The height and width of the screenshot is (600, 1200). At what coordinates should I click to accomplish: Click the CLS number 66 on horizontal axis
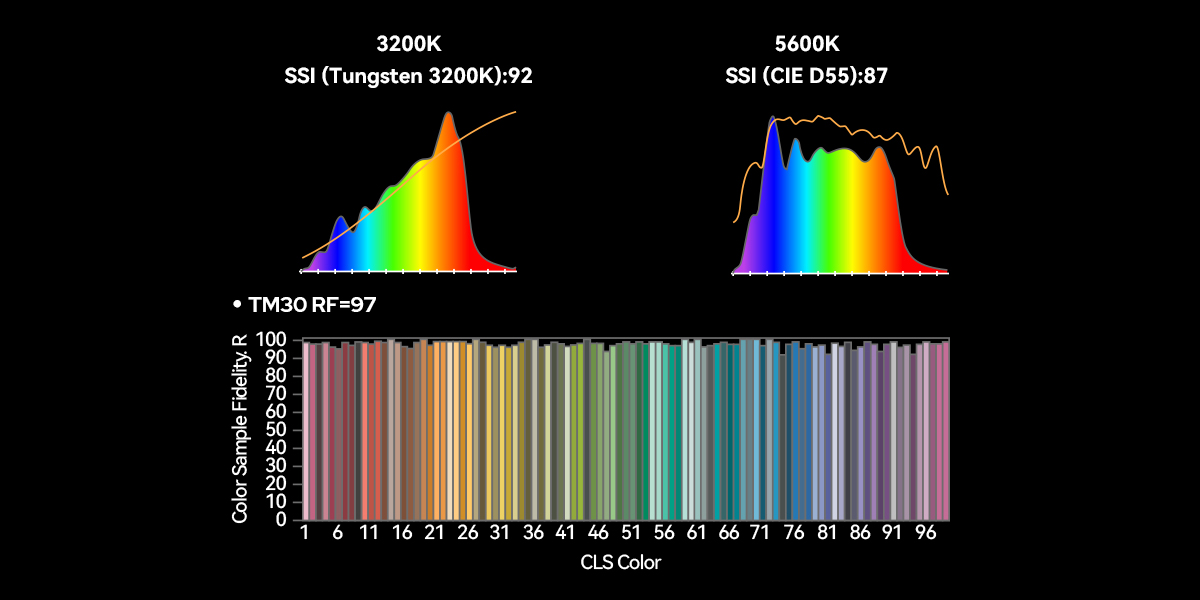(x=729, y=534)
